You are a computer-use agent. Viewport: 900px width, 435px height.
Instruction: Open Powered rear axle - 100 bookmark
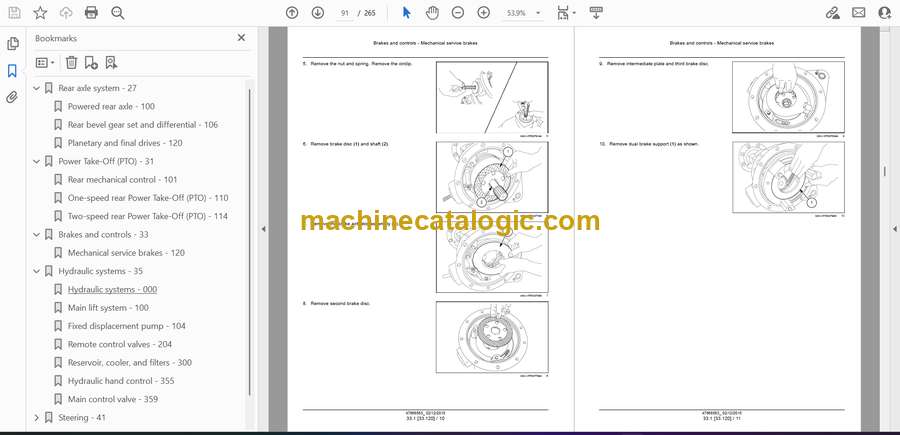coord(111,106)
